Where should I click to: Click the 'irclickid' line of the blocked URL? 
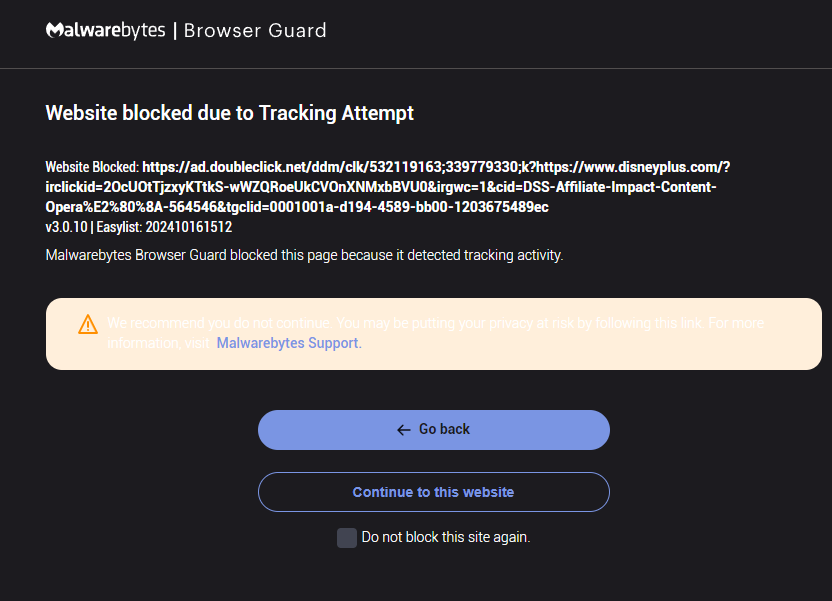click(x=380, y=187)
